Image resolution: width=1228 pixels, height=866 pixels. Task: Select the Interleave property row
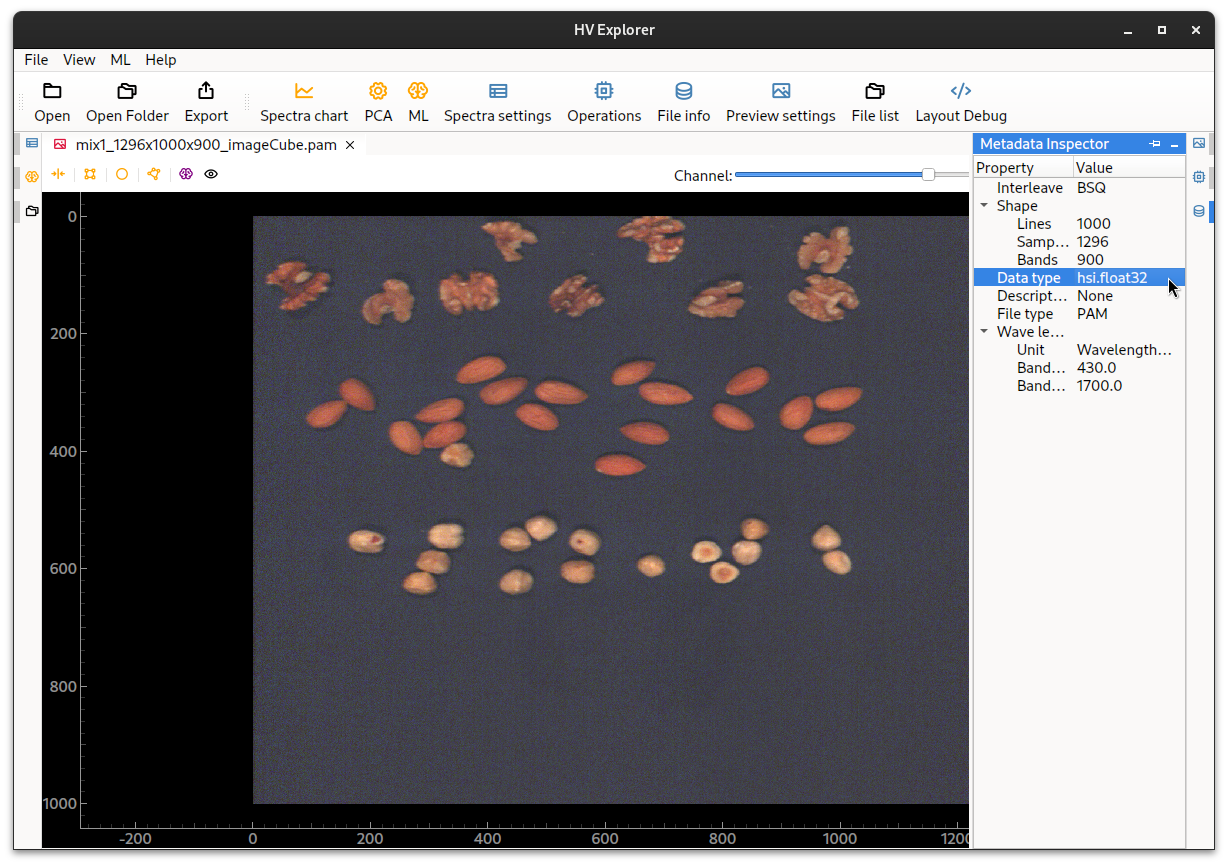coord(1079,188)
